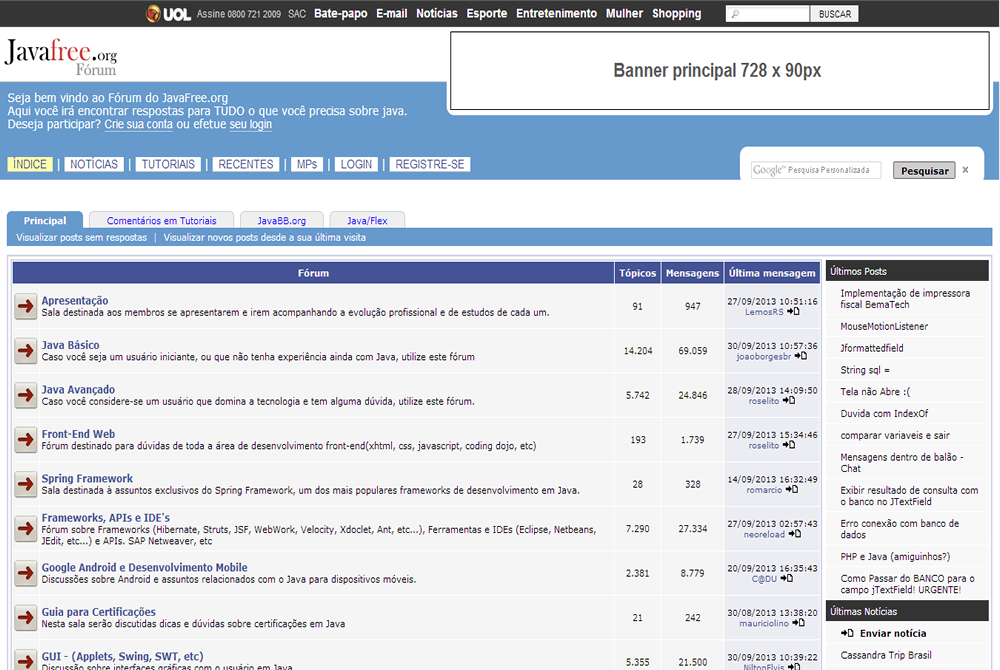Open the 'PHP e Java (amiguinhos?)' post
The height and width of the screenshot is (670, 1000).
895,557
